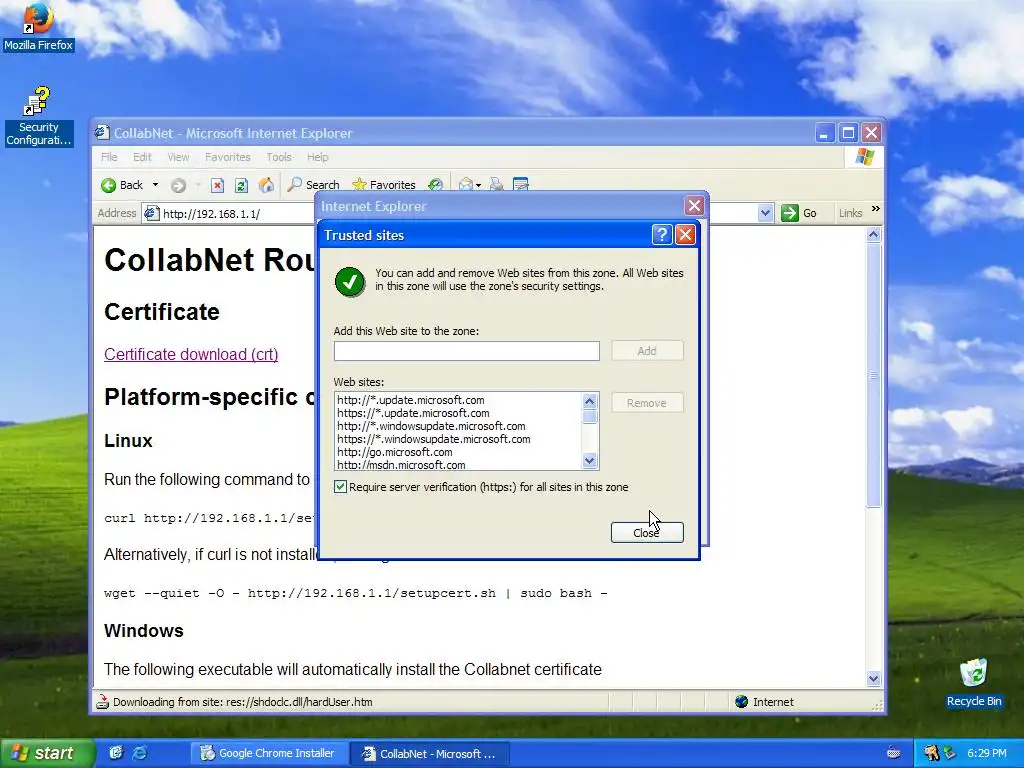Image resolution: width=1024 pixels, height=768 pixels.
Task: Select https://*.windowsupdate.microsoft.com entry
Action: [x=434, y=439]
